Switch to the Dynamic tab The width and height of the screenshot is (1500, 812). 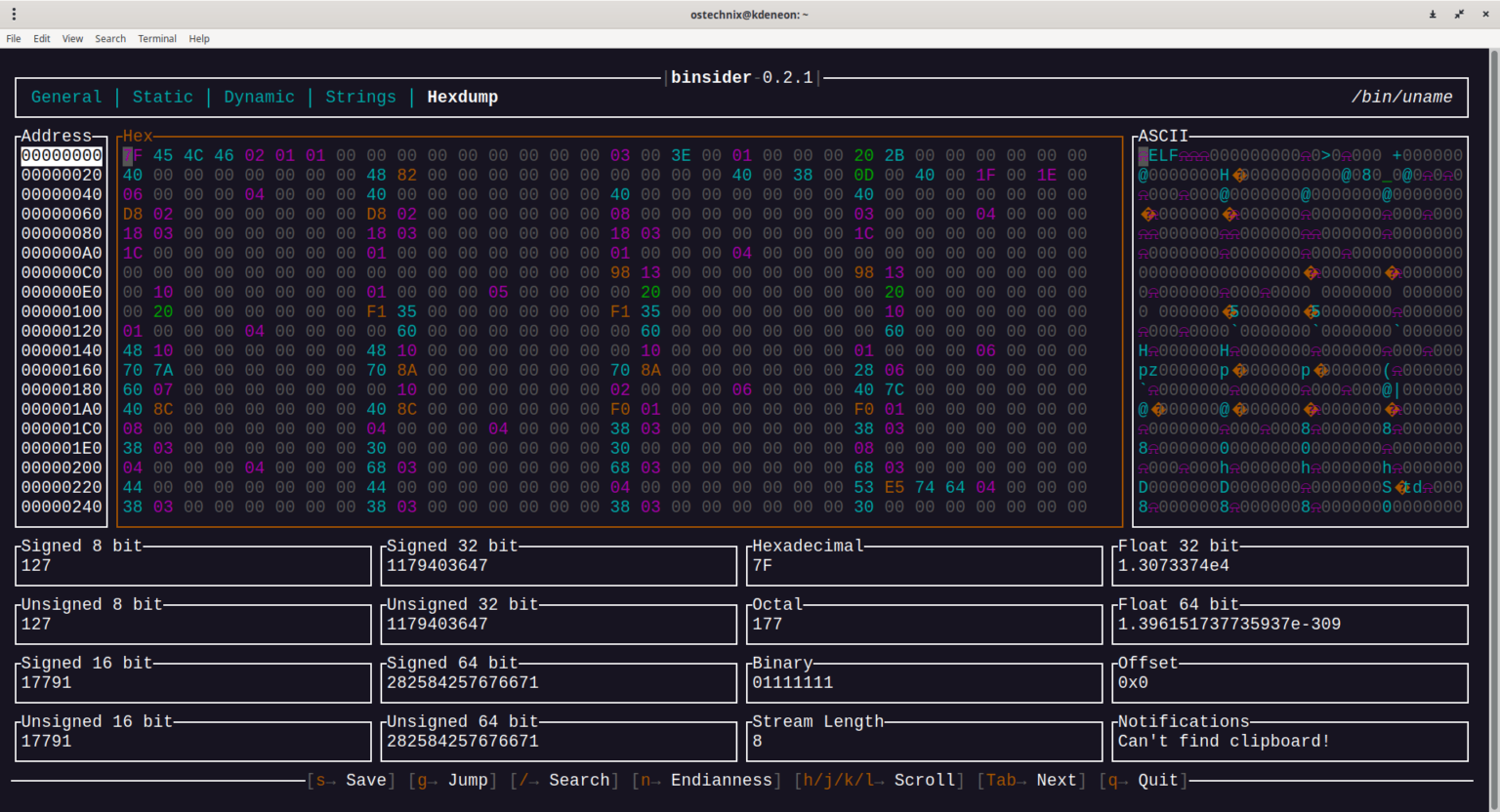click(x=259, y=97)
